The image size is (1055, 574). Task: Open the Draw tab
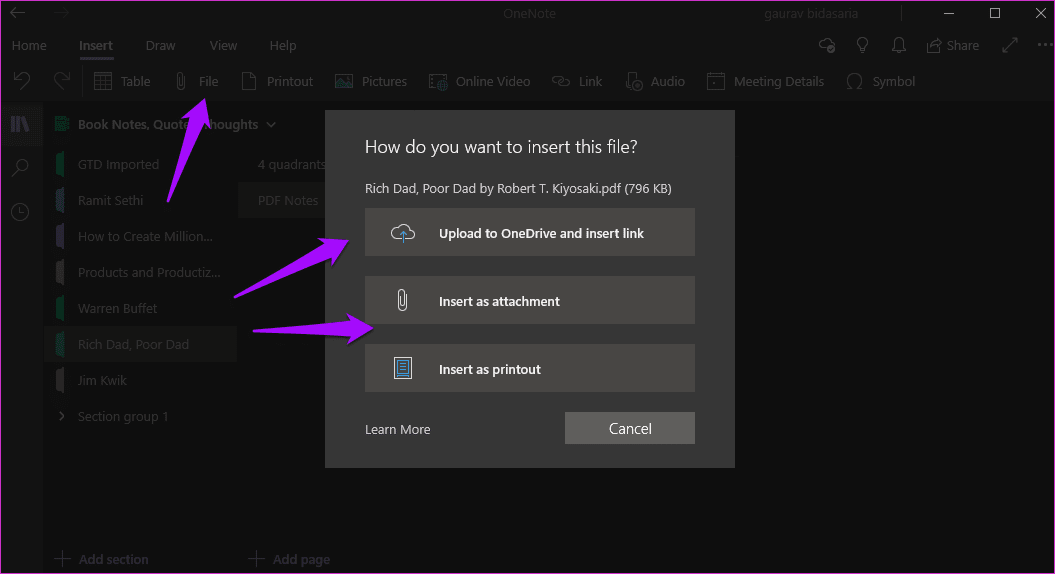point(160,45)
